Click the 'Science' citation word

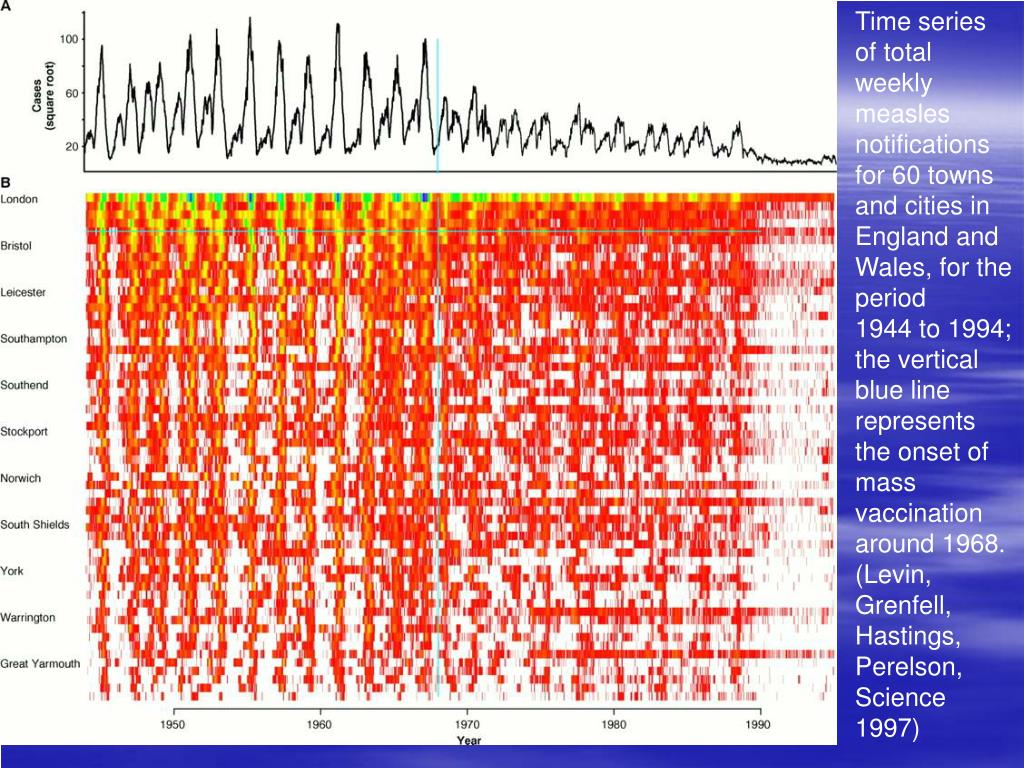point(900,697)
